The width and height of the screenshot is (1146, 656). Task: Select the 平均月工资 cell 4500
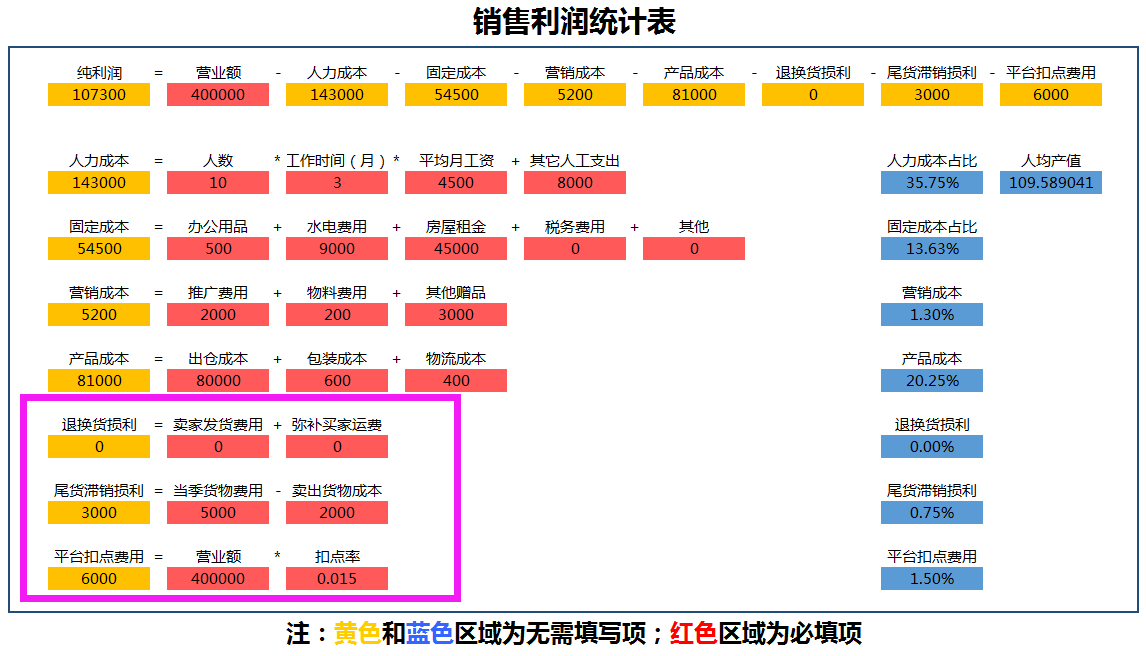click(x=456, y=183)
